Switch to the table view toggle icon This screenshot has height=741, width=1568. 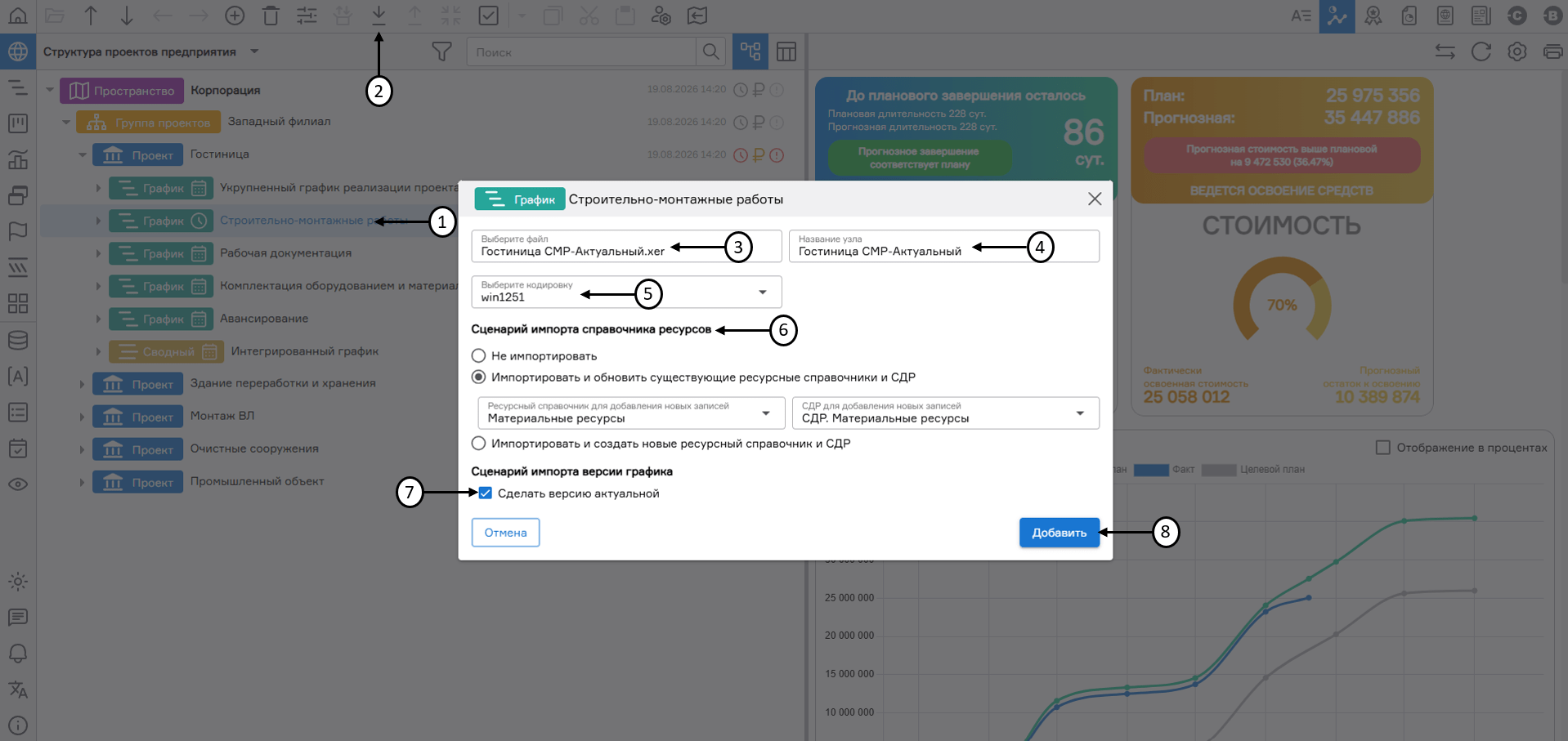(786, 51)
